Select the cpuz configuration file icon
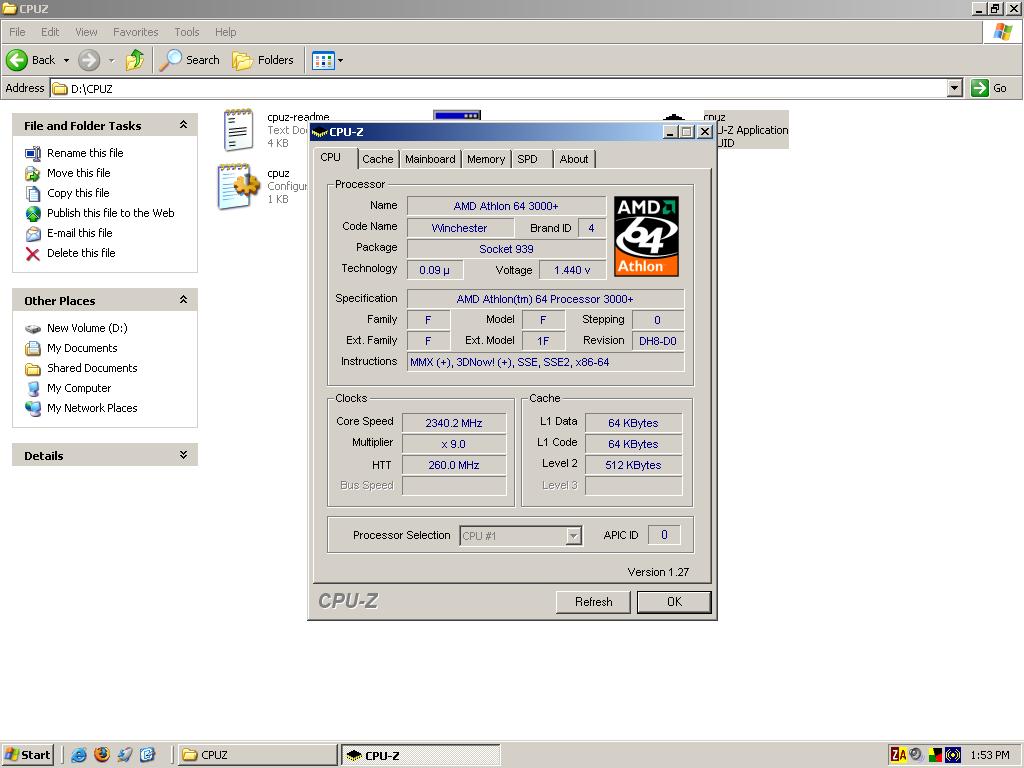 (238, 186)
